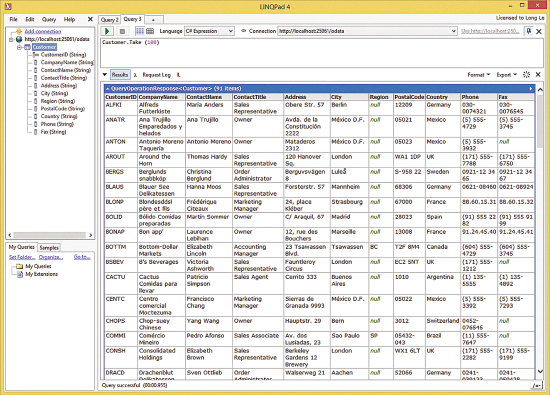Open the Help menu
The height and width of the screenshot is (395, 550).
click(69, 19)
